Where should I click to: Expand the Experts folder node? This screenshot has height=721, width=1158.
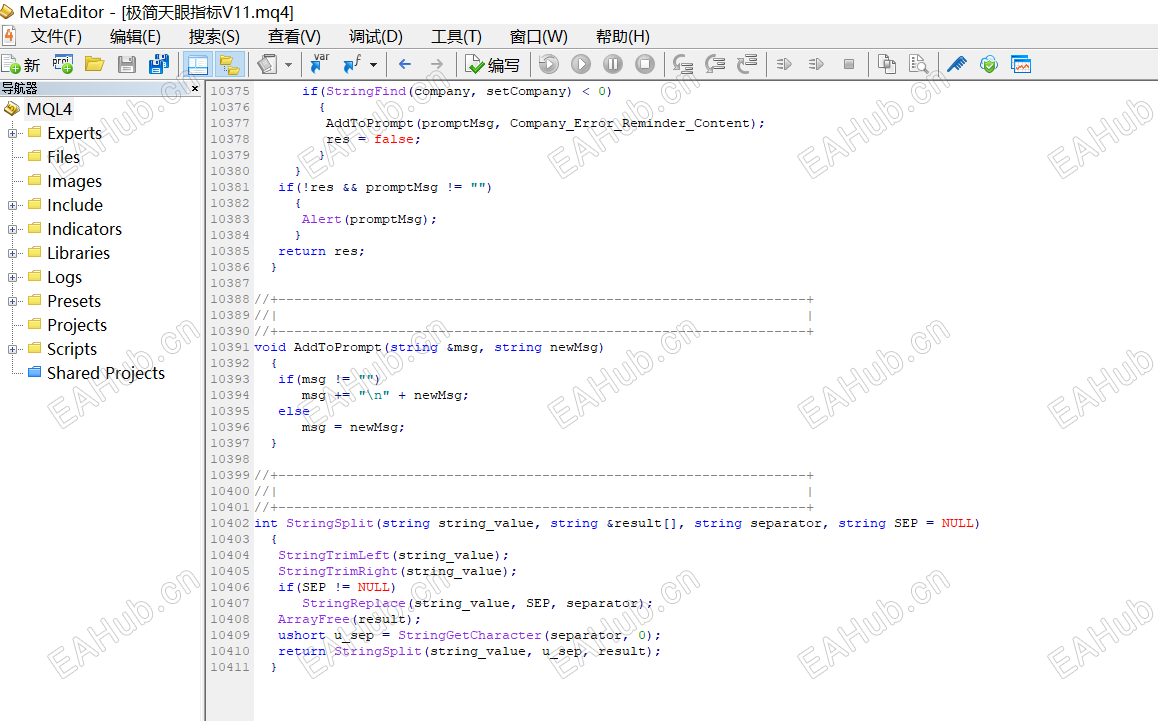[12, 134]
